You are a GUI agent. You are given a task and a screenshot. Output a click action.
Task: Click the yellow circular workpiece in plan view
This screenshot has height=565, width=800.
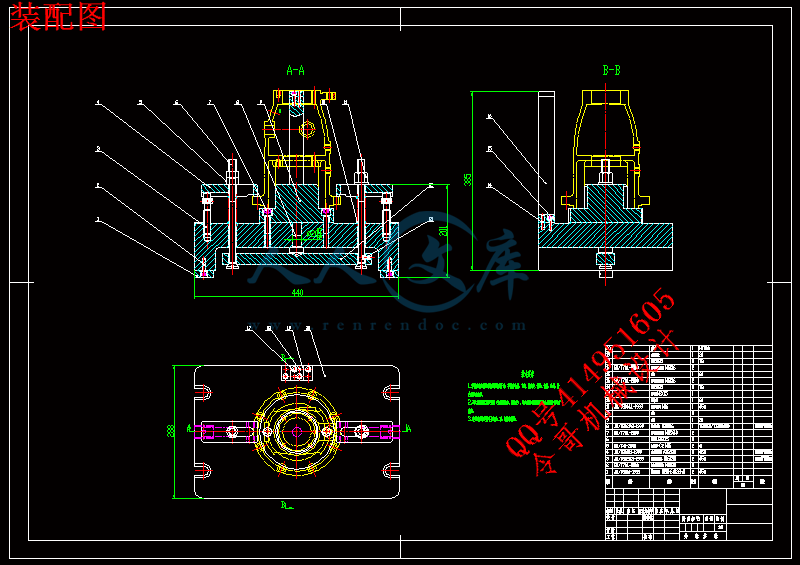(x=297, y=432)
